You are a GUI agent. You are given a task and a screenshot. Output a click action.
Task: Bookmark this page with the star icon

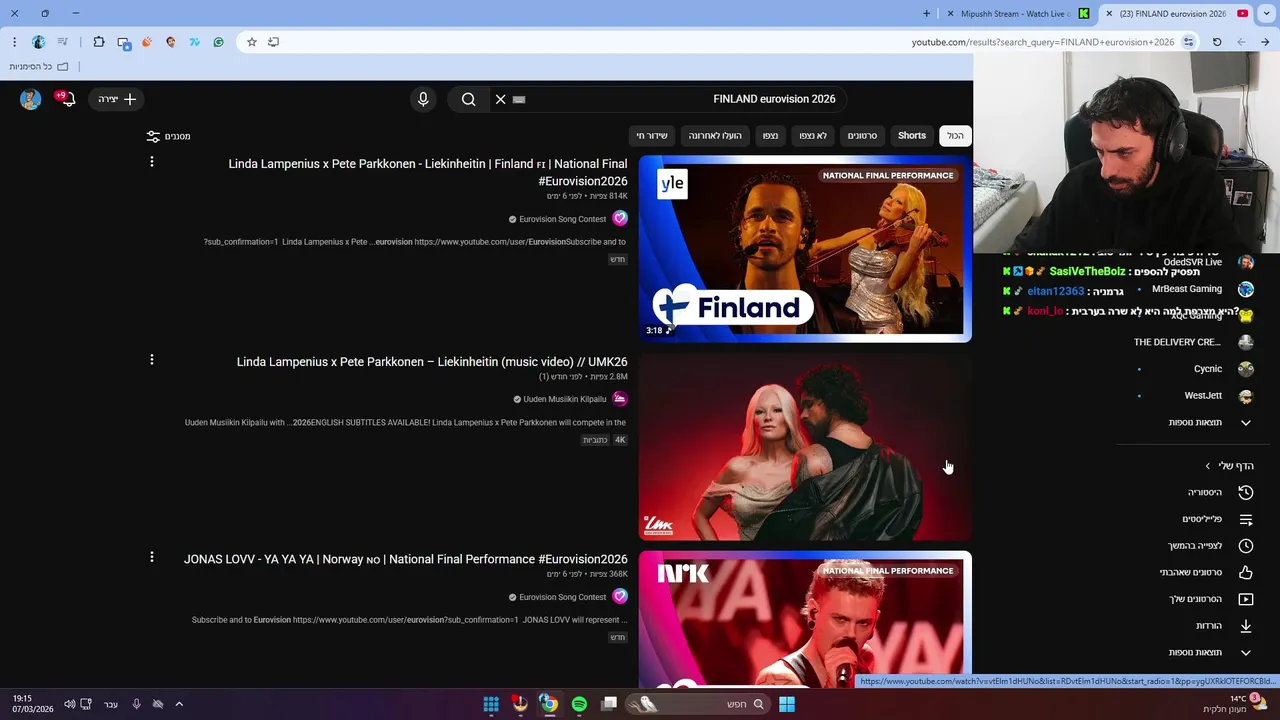[x=252, y=42]
